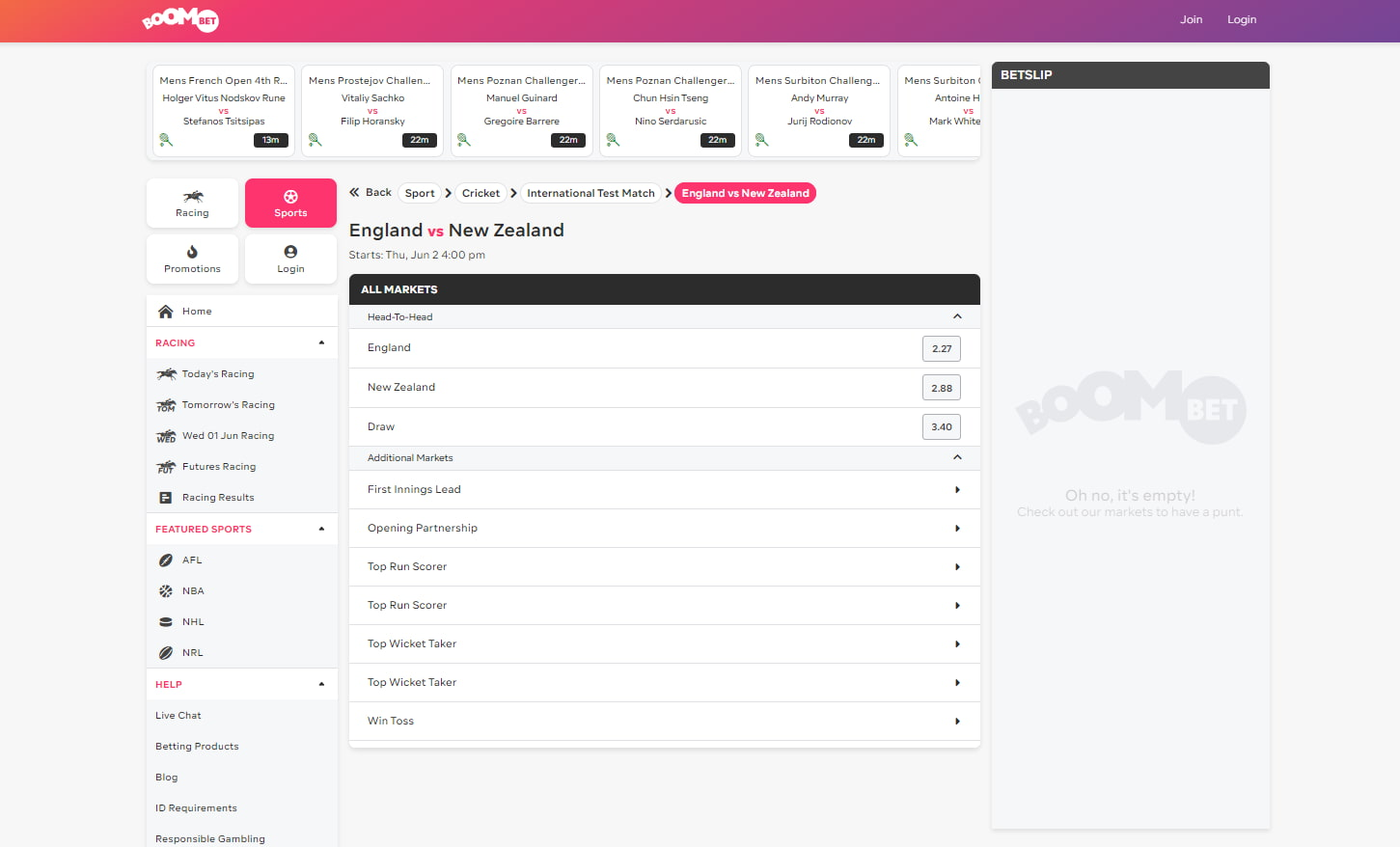Image resolution: width=1400 pixels, height=847 pixels.
Task: Click tennis icon on Tseng vs Serdarusic card
Action: [613, 140]
